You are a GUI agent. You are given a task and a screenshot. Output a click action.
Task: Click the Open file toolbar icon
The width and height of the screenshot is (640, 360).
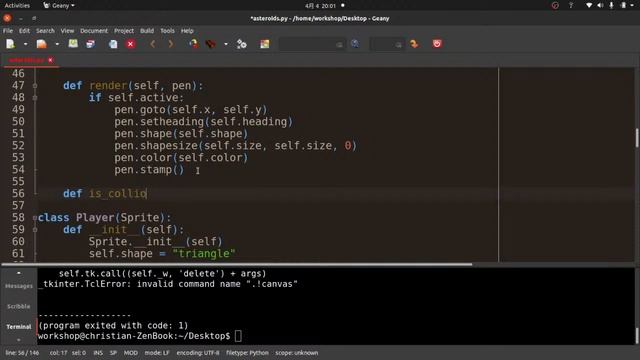(42, 44)
